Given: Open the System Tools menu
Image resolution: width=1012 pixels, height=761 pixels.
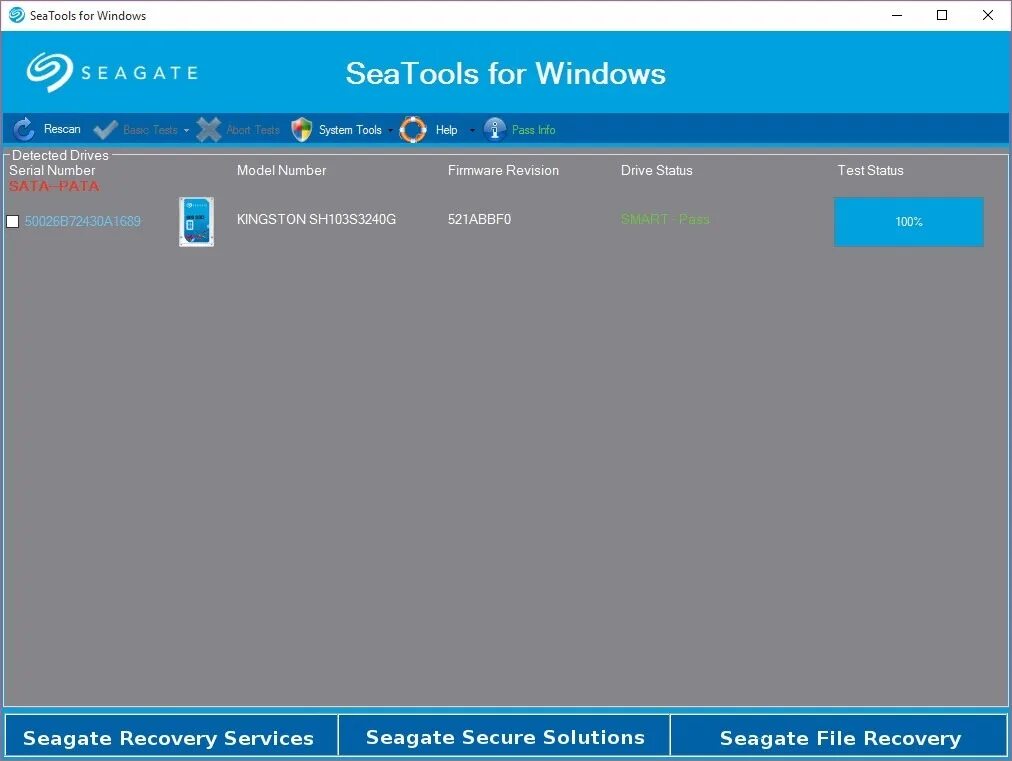Looking at the screenshot, I should click(x=350, y=130).
